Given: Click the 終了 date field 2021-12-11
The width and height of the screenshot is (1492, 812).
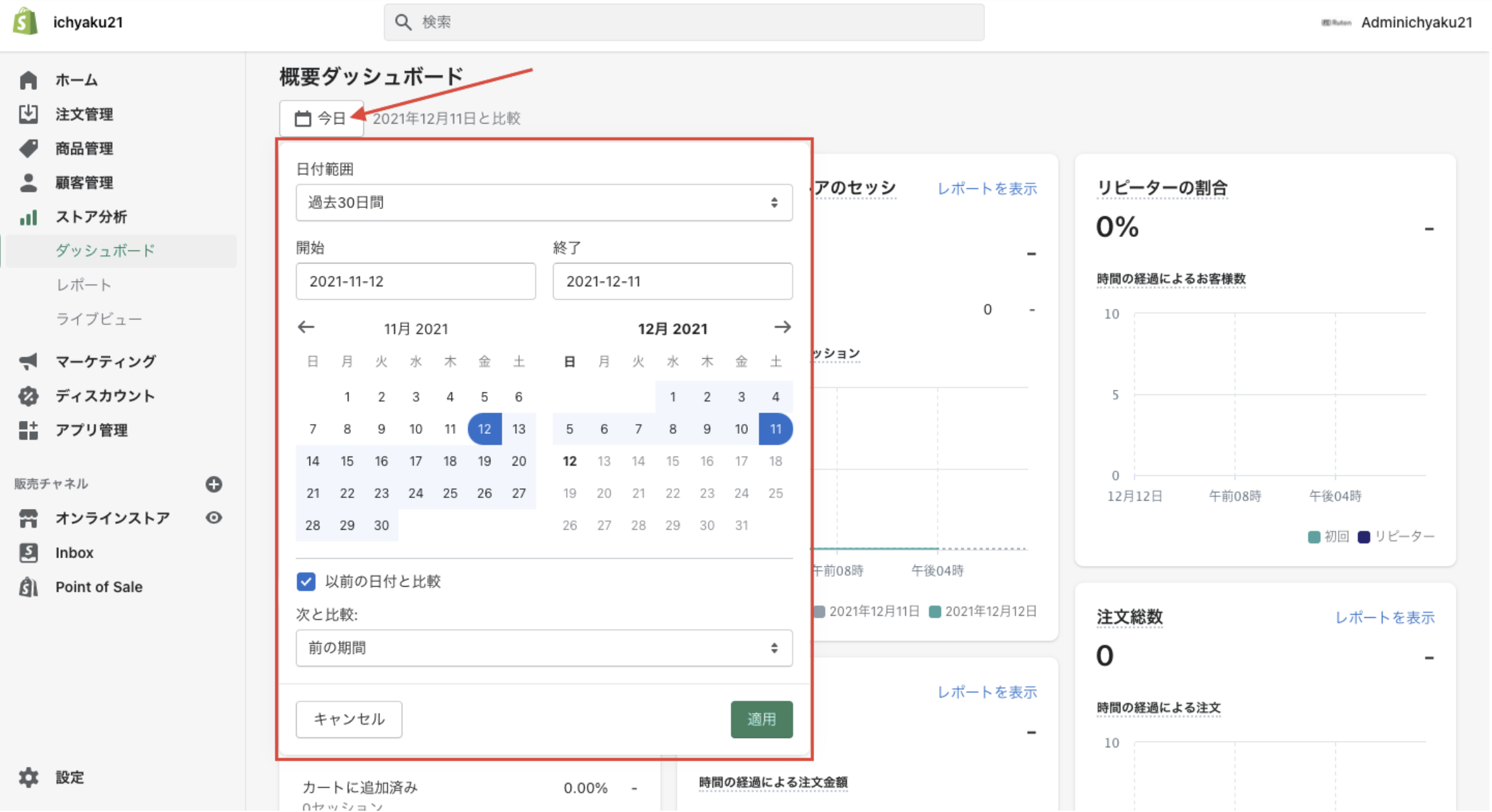Looking at the screenshot, I should pos(672,281).
